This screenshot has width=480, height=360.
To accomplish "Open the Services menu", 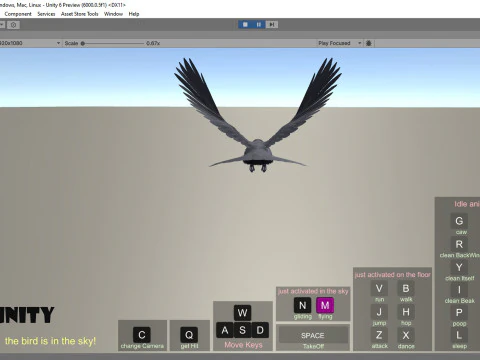I will click(46, 14).
